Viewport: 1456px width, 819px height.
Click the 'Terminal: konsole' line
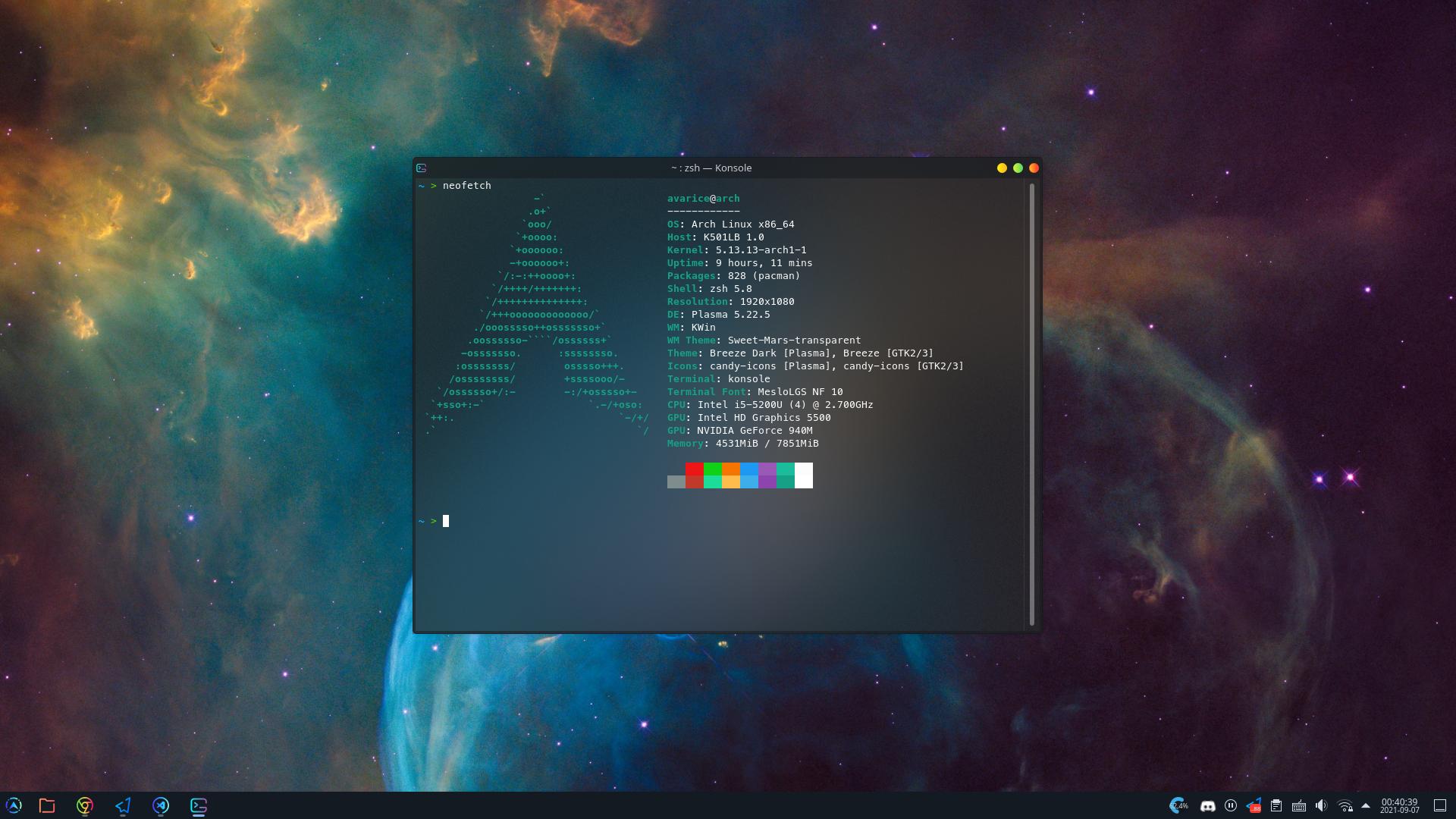tap(719, 379)
